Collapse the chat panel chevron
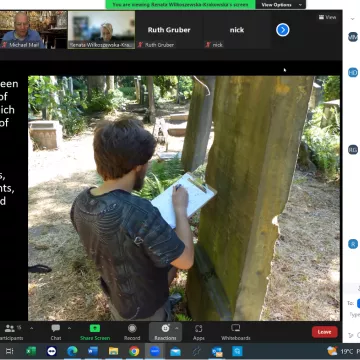360x360 pixels. point(353,19)
